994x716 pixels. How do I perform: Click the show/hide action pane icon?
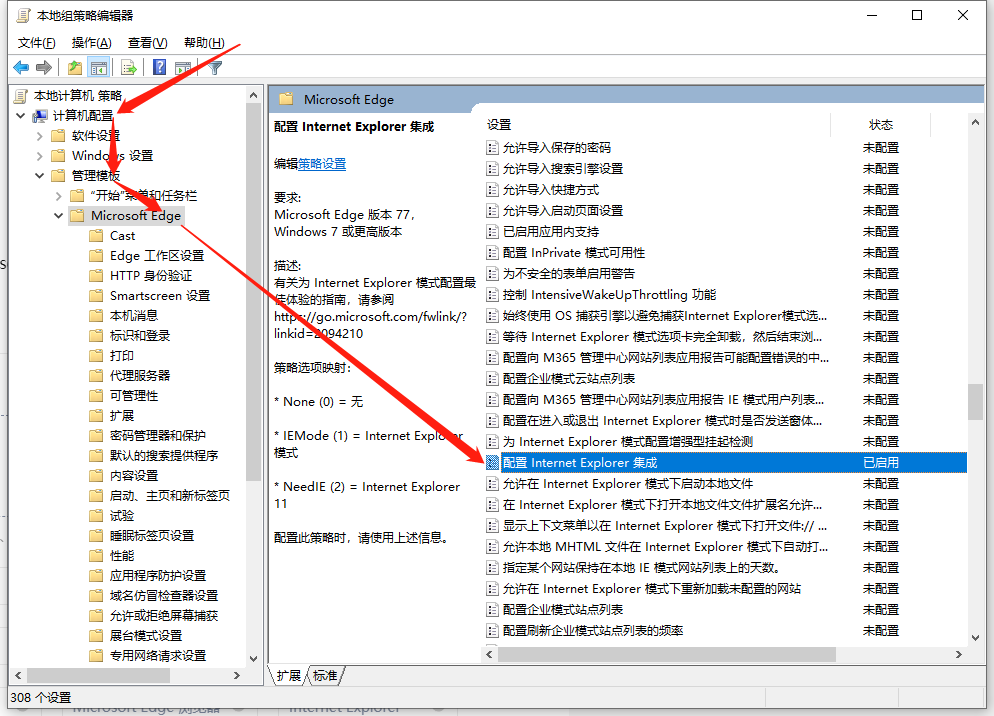click(183, 67)
